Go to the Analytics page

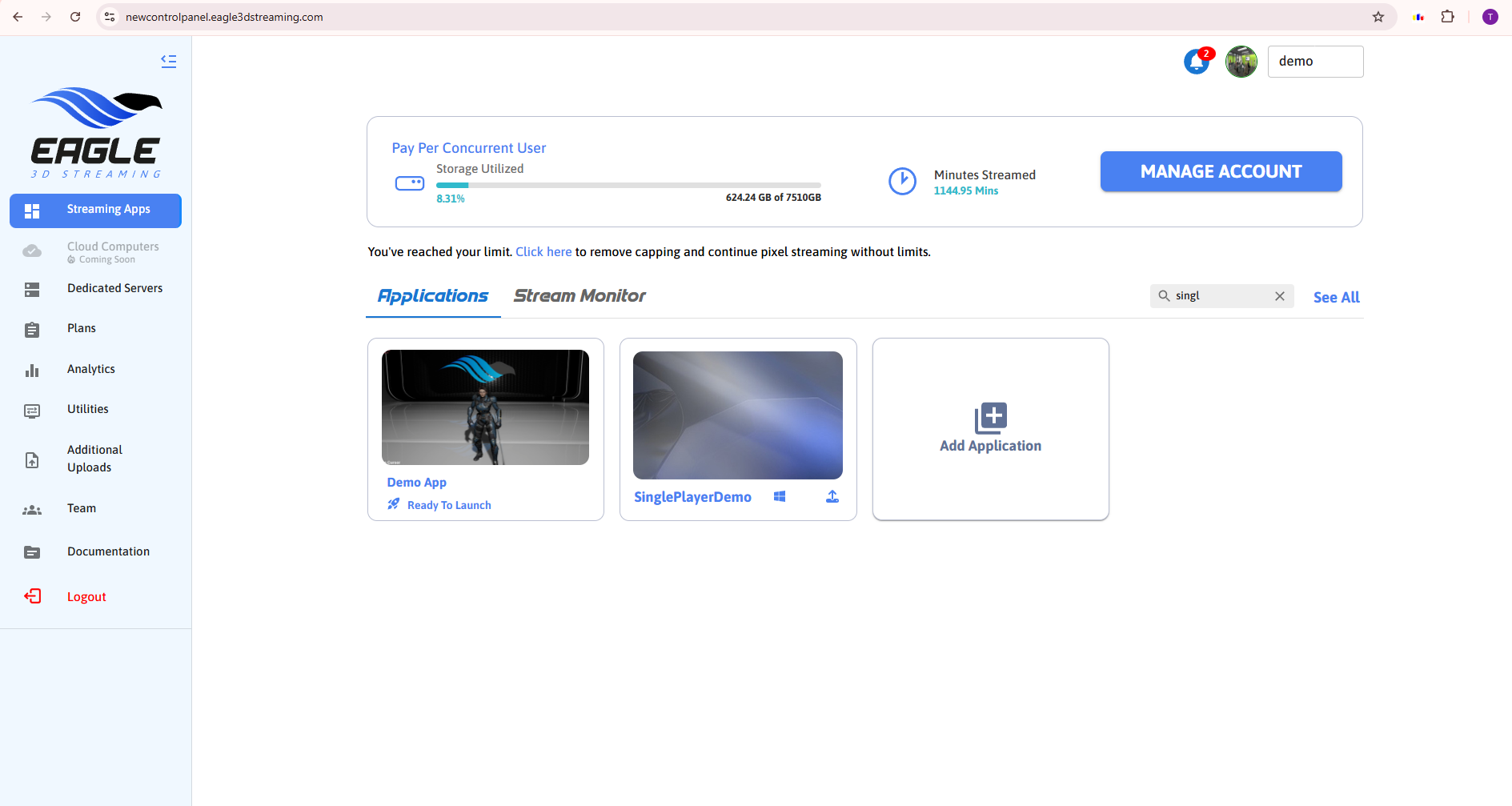click(x=90, y=369)
